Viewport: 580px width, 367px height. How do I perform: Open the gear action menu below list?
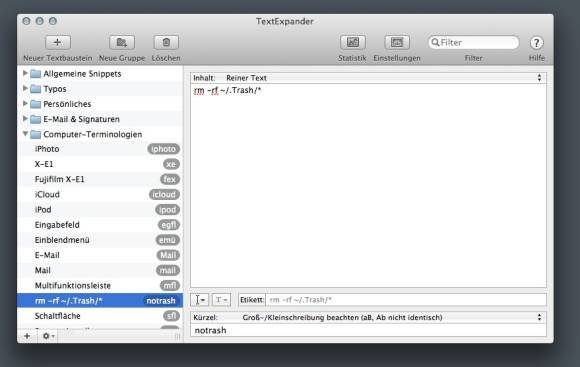48,336
